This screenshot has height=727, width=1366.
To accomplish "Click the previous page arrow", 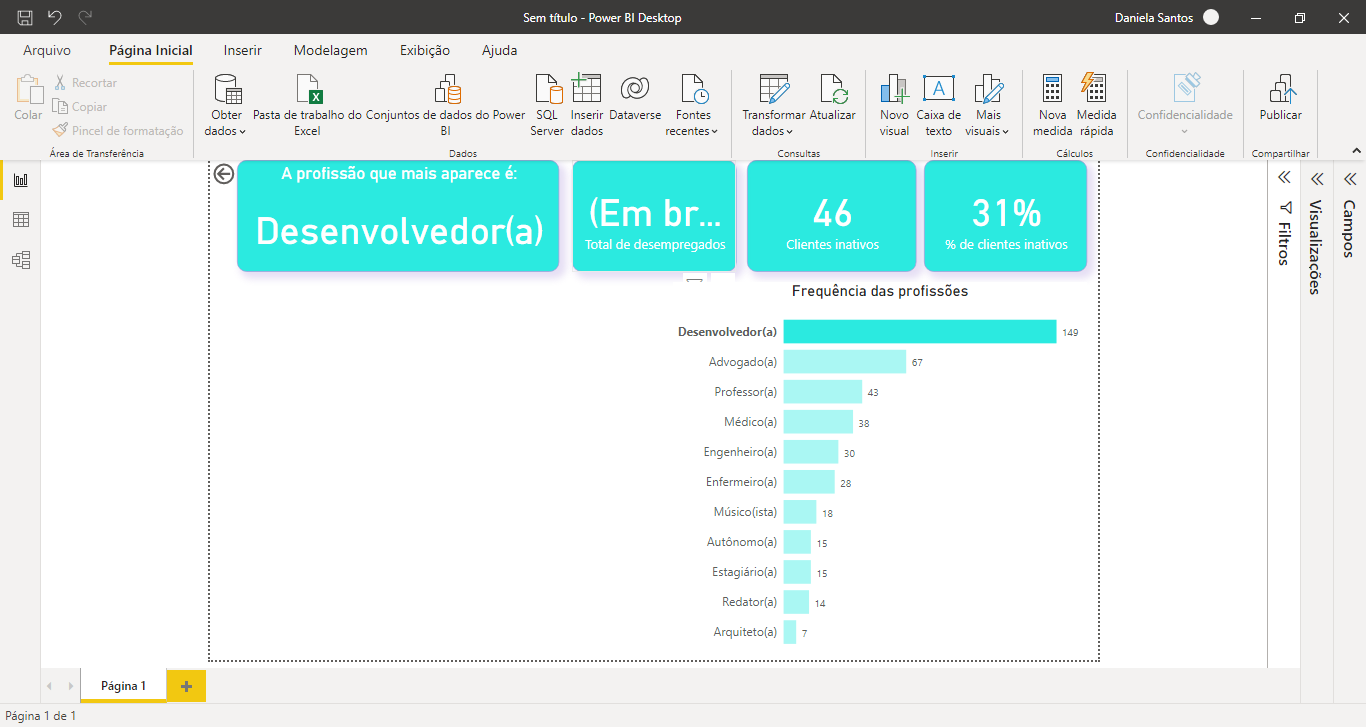I will pyautogui.click(x=50, y=686).
